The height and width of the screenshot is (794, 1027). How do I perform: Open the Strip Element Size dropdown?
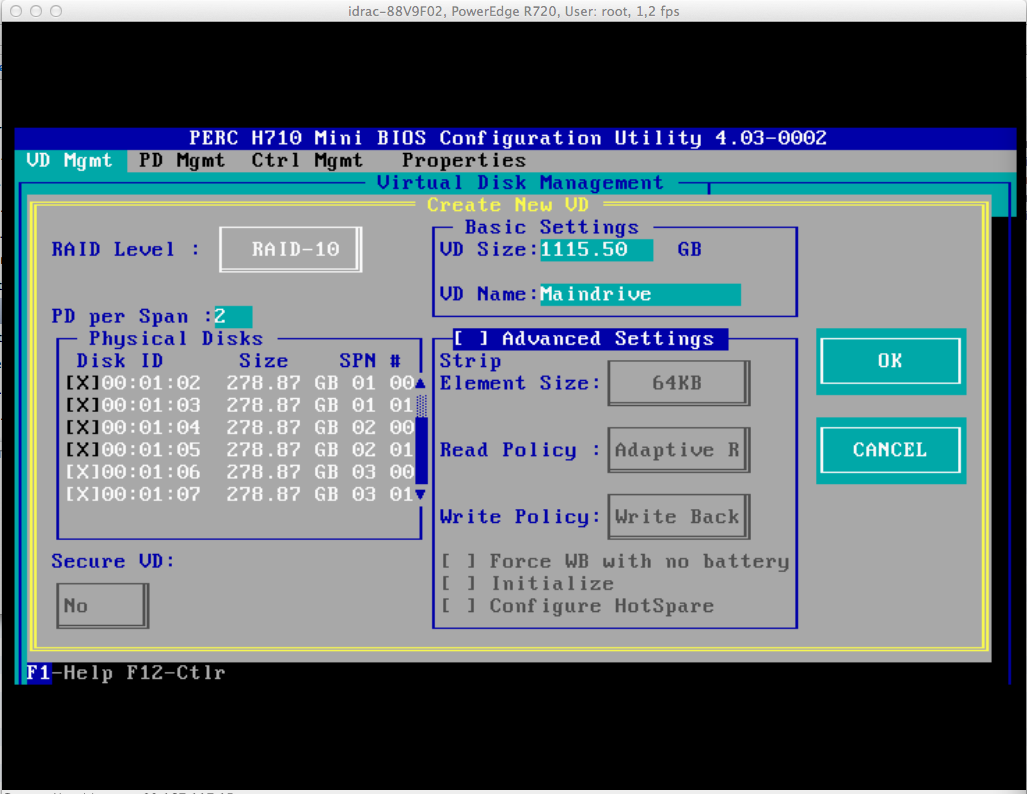point(679,383)
